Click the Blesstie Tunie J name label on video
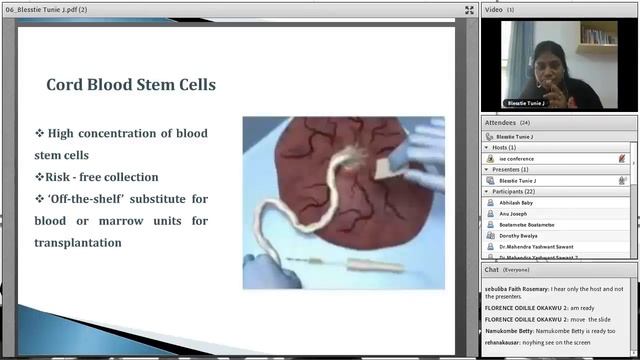640x360 pixels. click(x=526, y=103)
